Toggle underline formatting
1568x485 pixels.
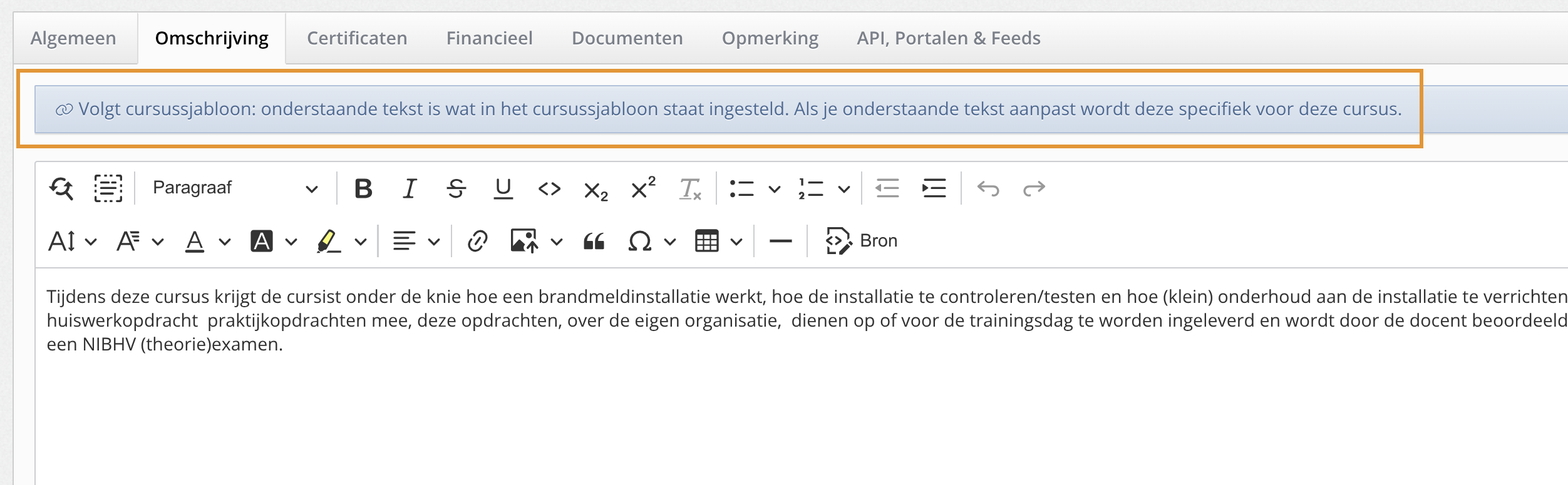[503, 188]
